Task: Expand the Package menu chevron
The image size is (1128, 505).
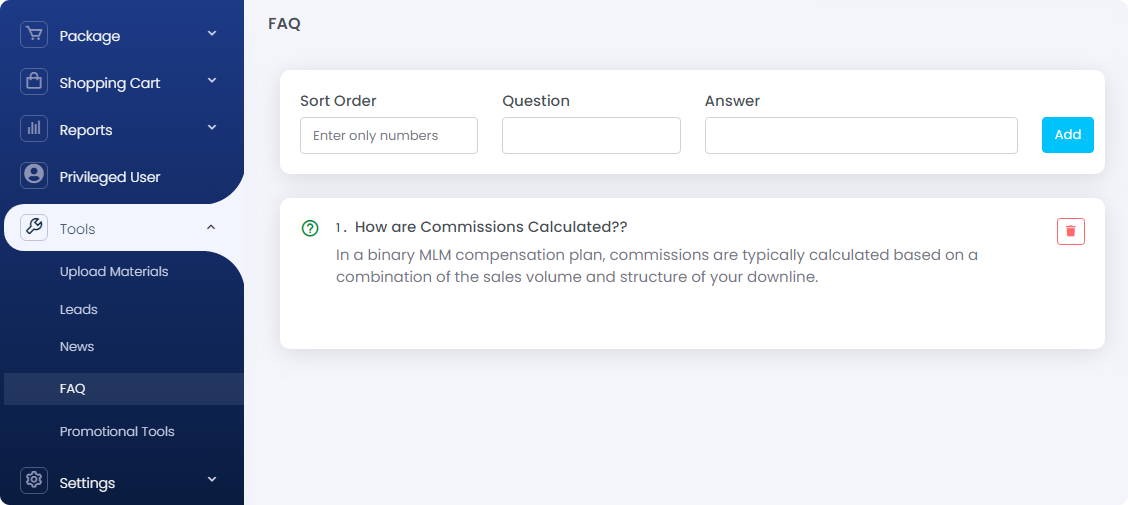Action: pyautogui.click(x=212, y=33)
